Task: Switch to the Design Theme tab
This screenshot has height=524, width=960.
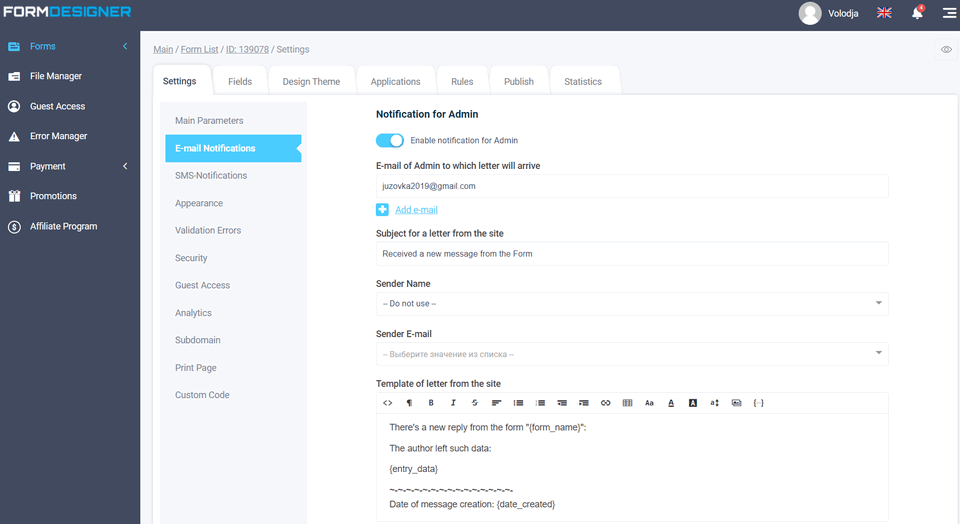Action: pos(311,82)
